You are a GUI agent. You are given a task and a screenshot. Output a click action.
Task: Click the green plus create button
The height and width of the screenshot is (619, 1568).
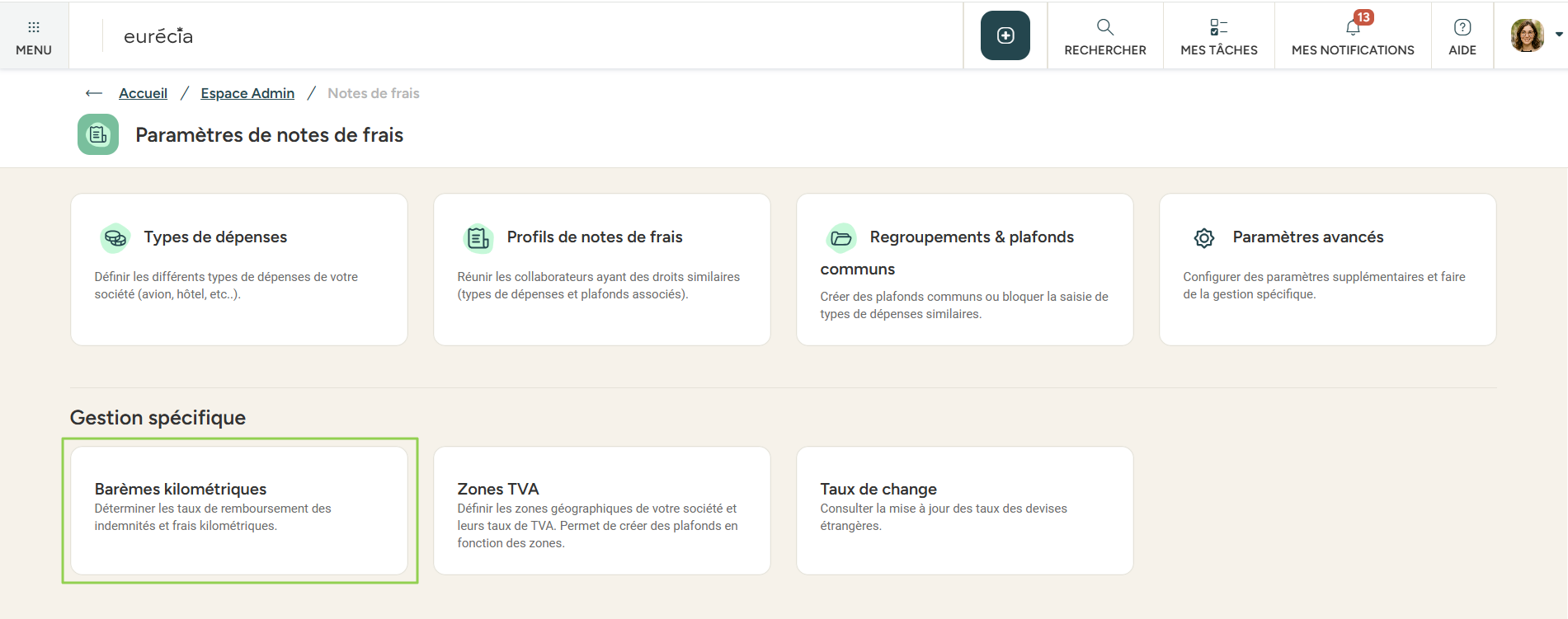1005,35
